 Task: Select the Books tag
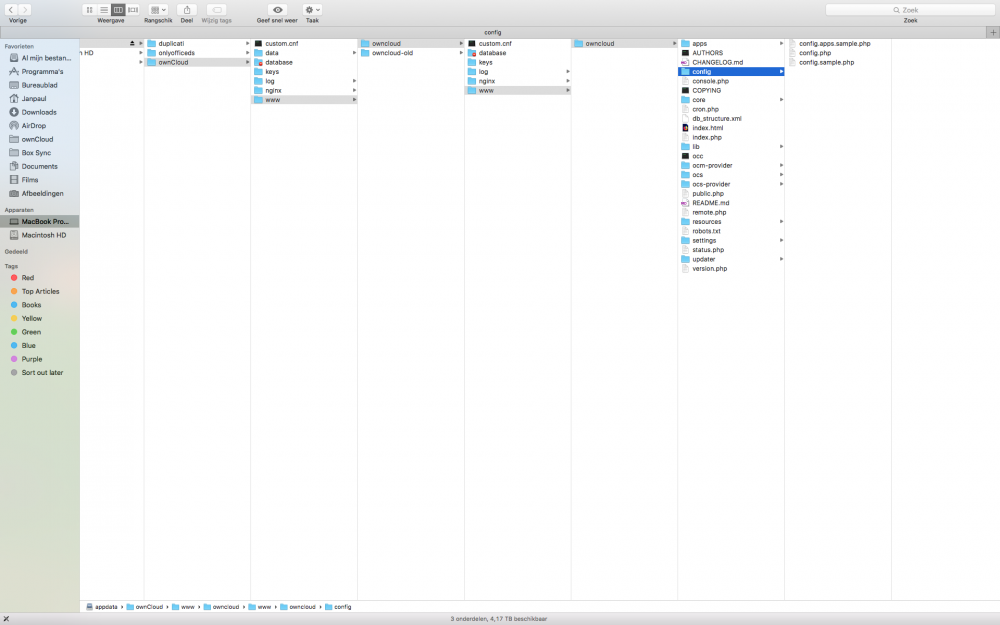click(40, 305)
